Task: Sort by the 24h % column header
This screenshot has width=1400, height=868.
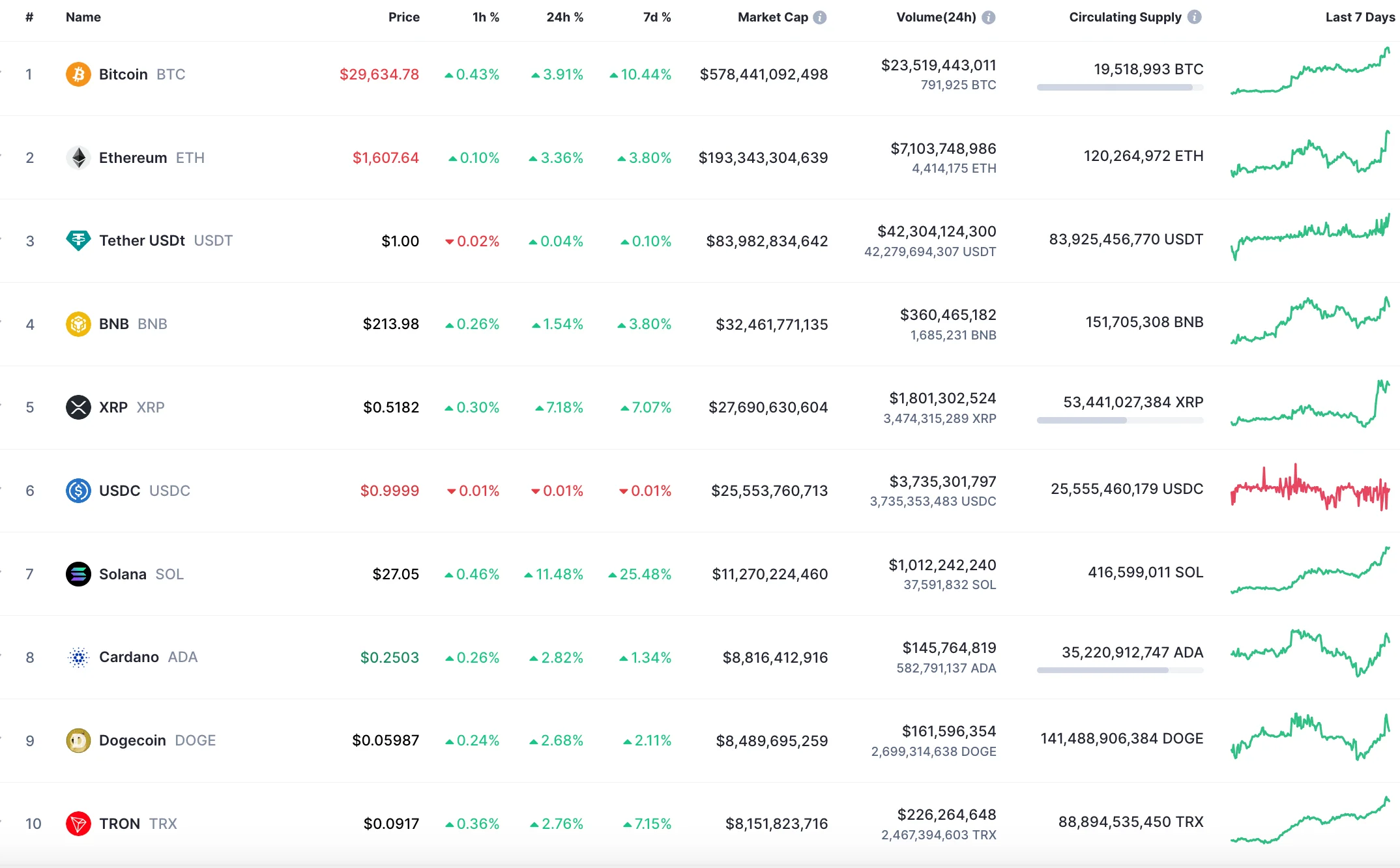Action: [564, 18]
